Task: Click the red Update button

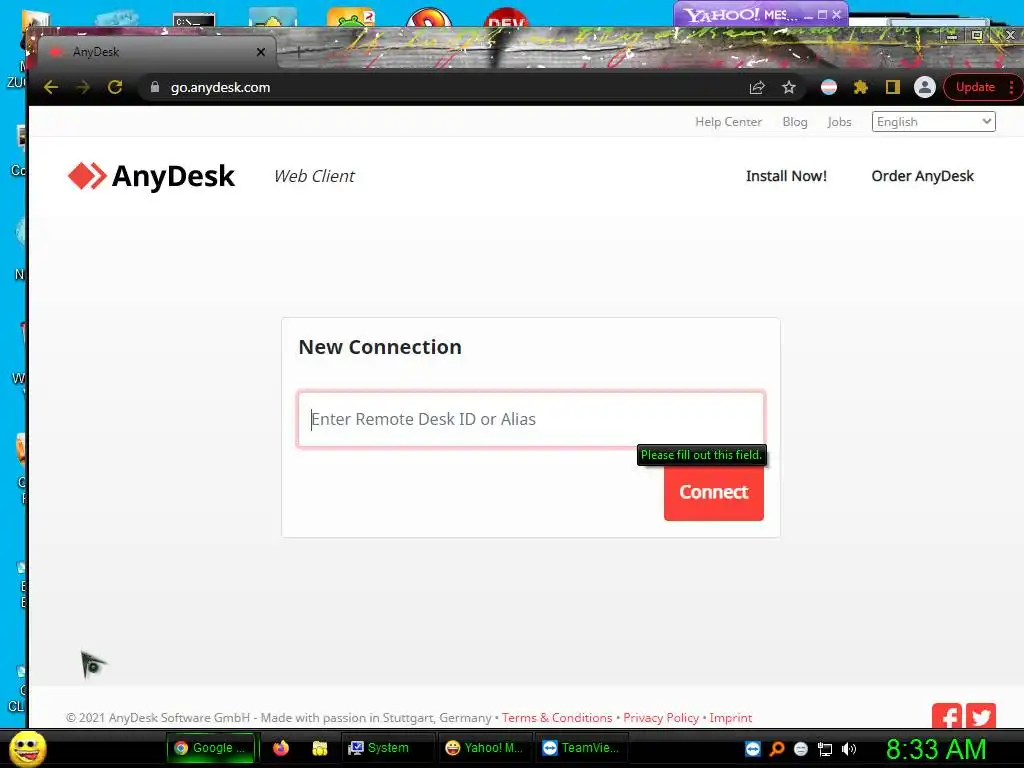Action: pyautogui.click(x=975, y=87)
